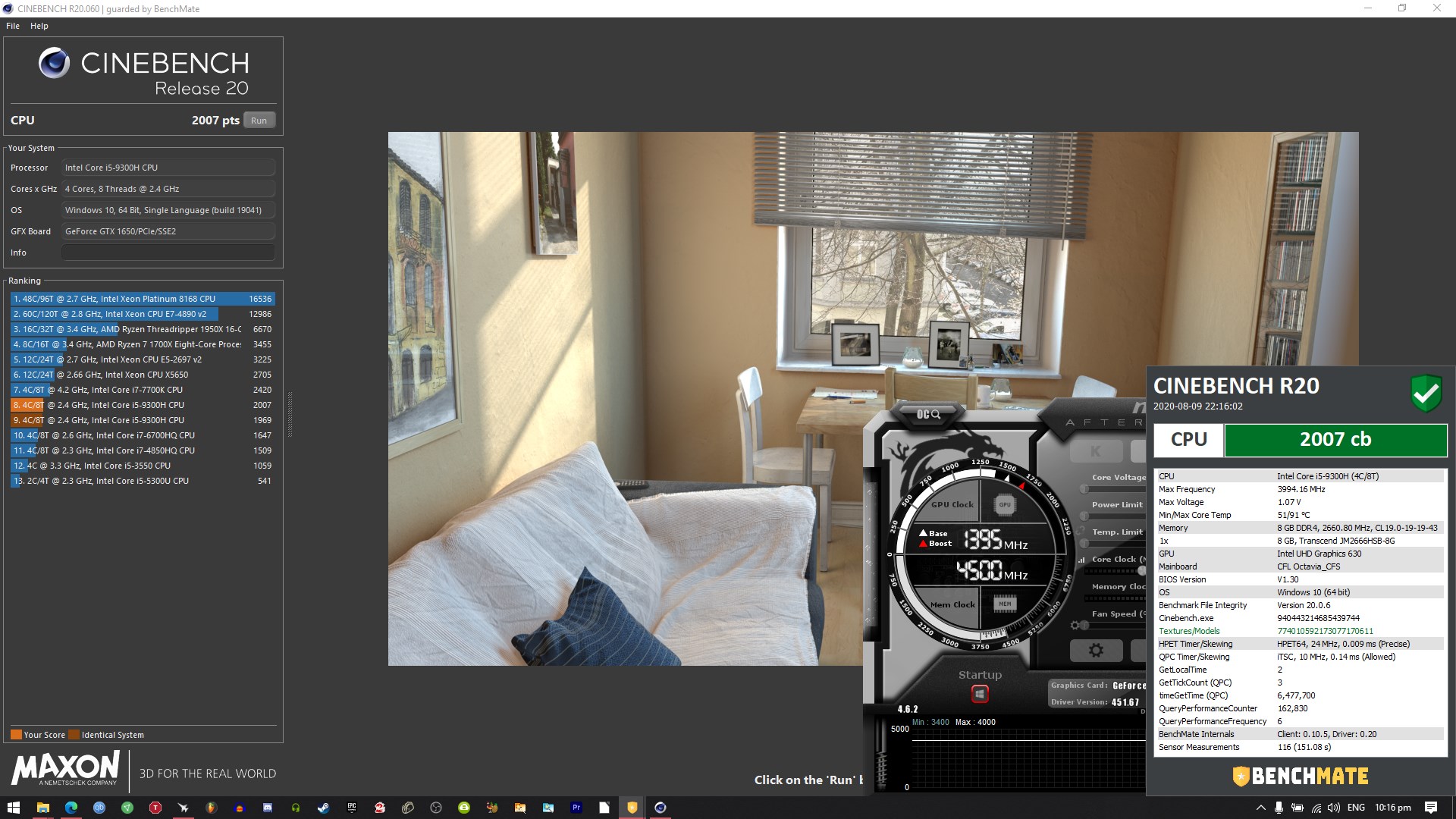
Task: Click the Cinebench sphere logo icon
Action: (54, 63)
